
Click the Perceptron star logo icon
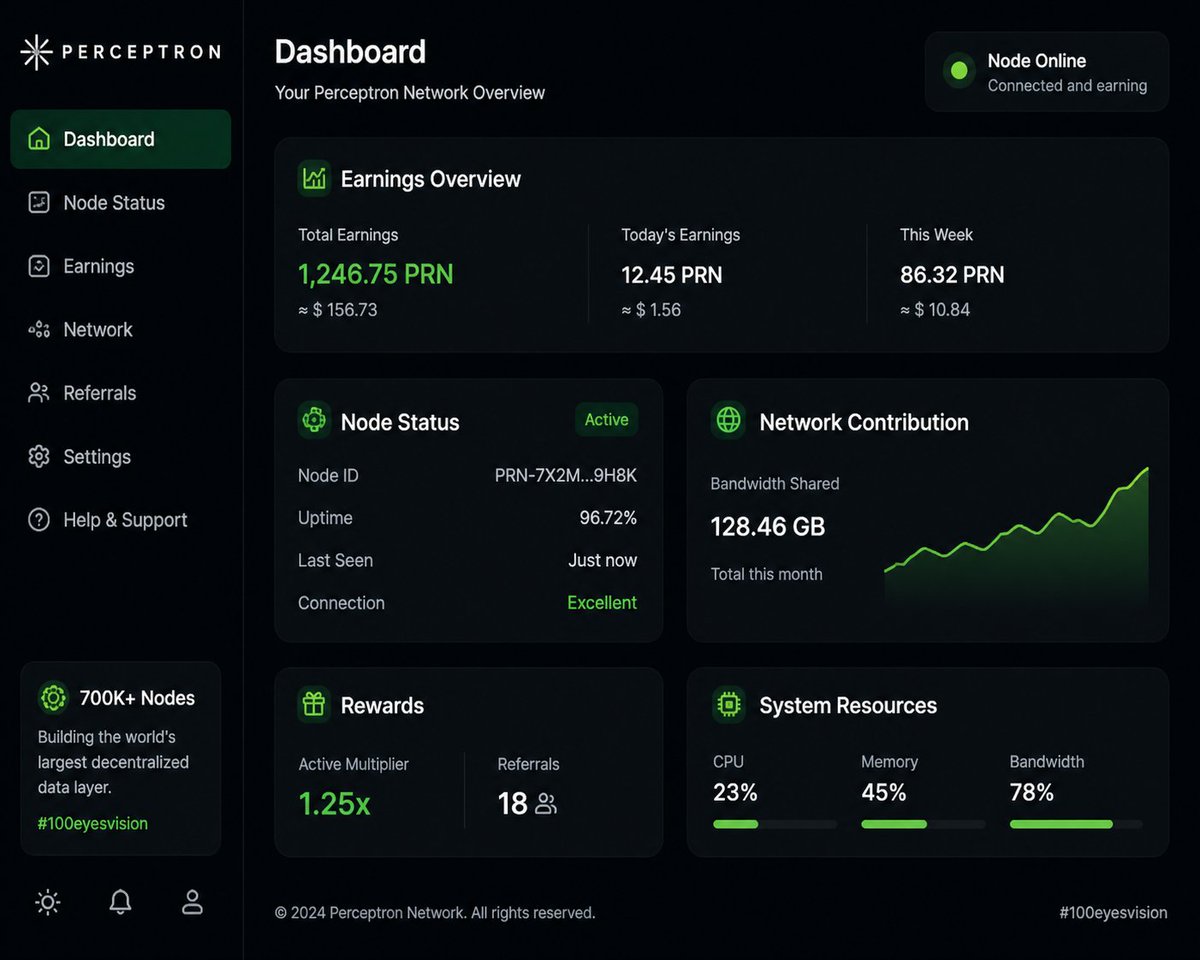(37, 52)
